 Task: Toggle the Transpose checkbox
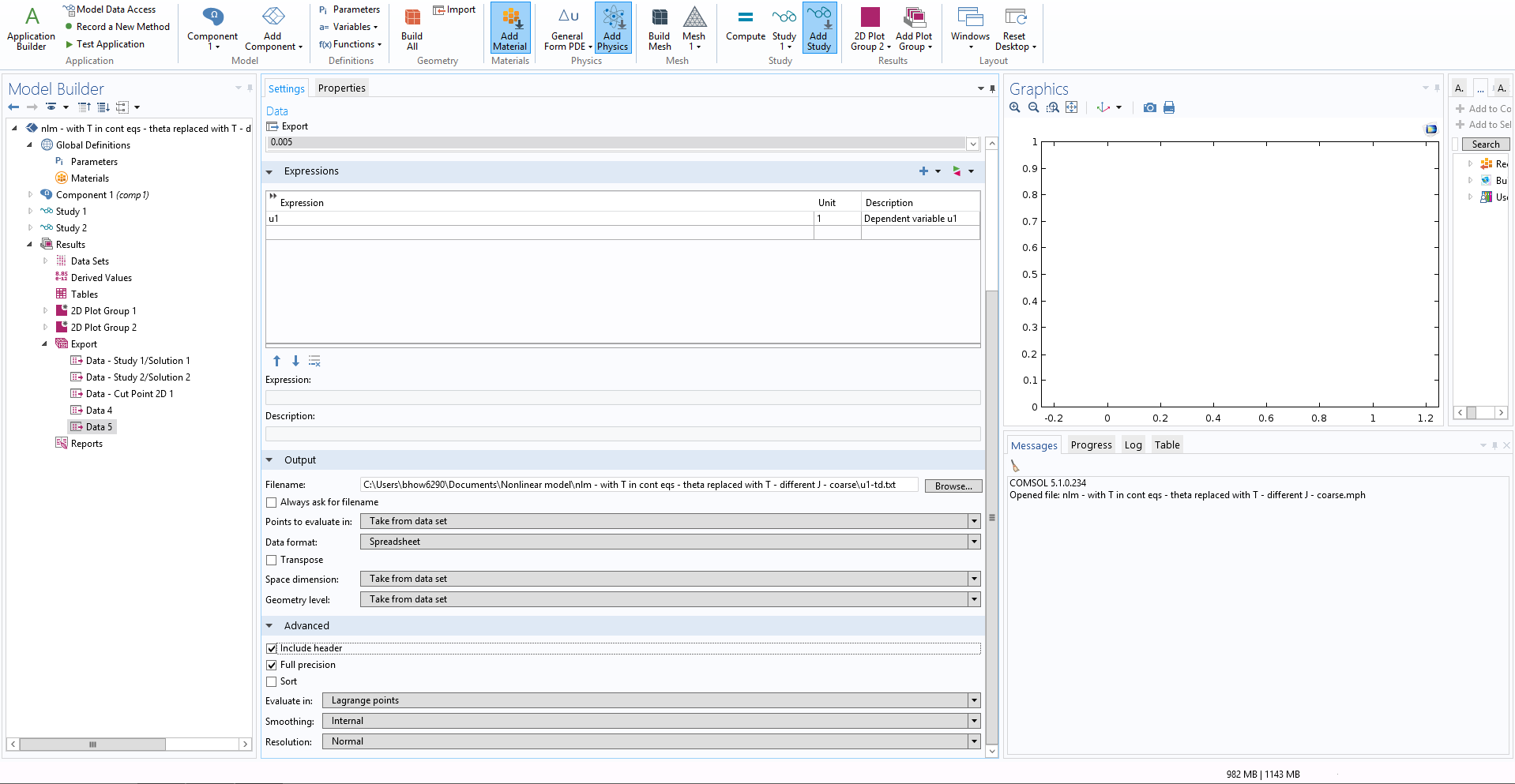click(272, 560)
